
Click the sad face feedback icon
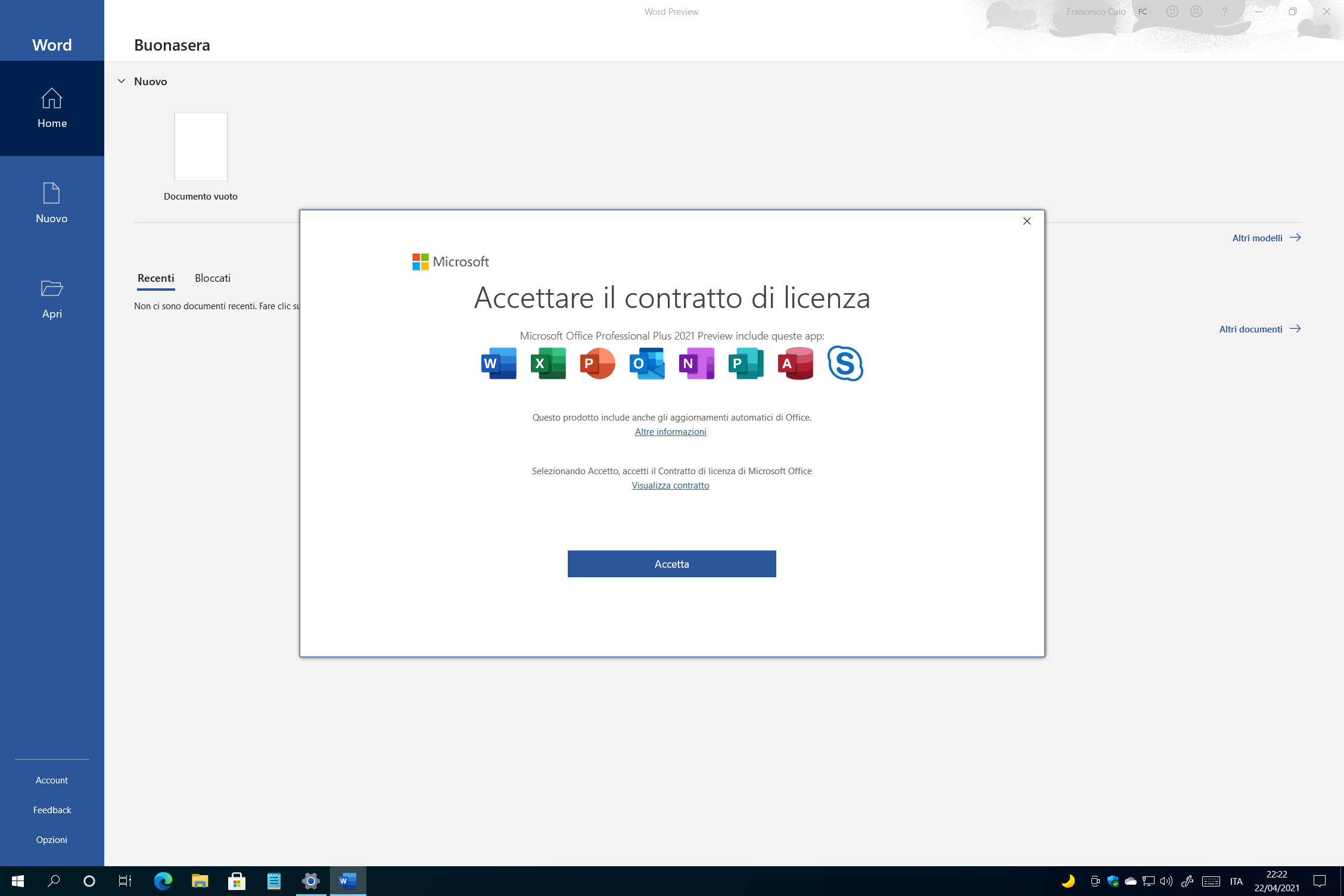(1196, 11)
